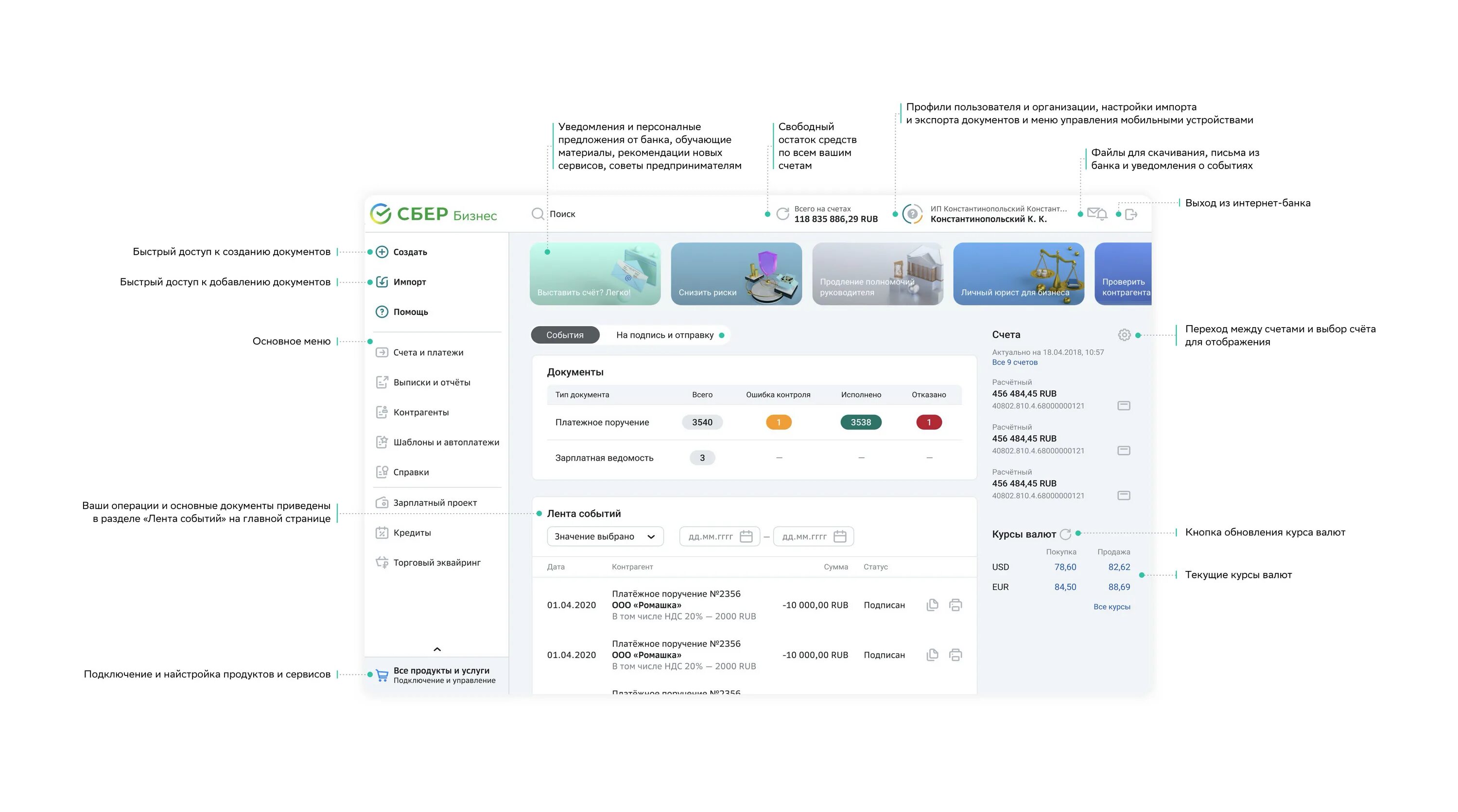Viewport: 1458px width, 812px height.
Task: Open calendar for start date
Action: point(746,536)
